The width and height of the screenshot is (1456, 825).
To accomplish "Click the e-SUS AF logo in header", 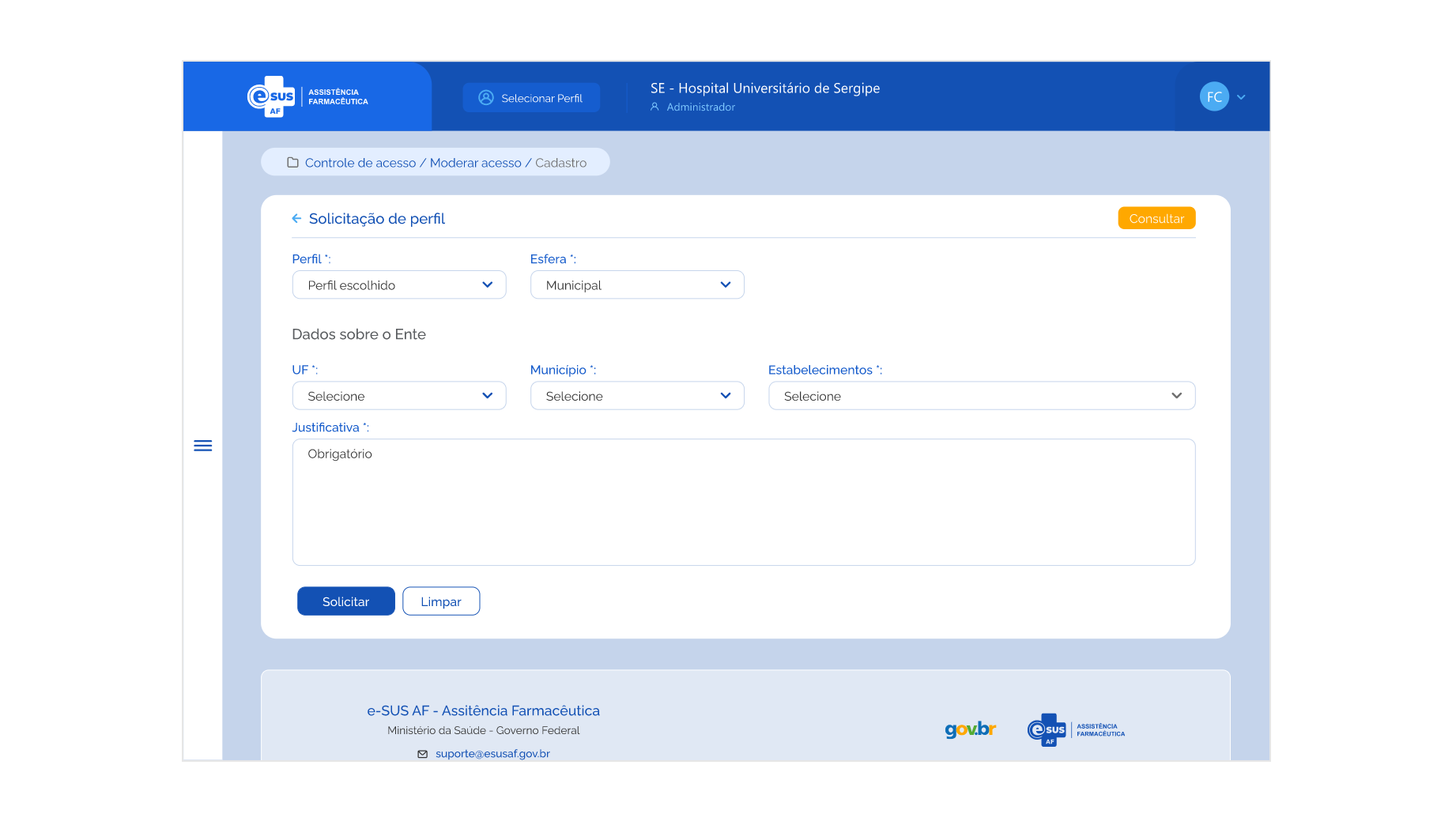I will point(307,97).
